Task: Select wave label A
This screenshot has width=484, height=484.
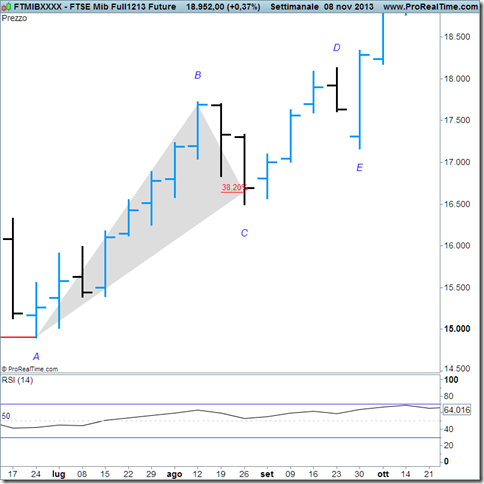Action: 36,357
